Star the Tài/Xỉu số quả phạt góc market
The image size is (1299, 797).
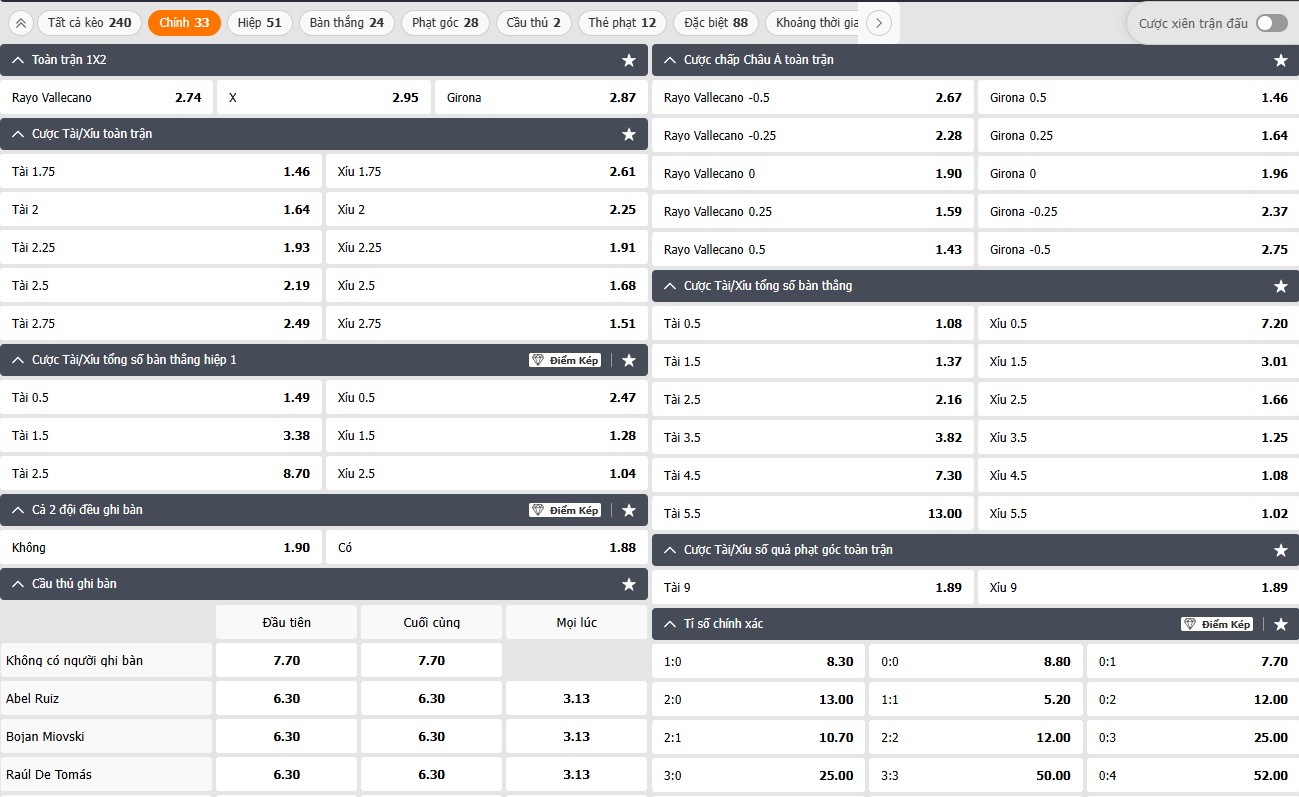(x=1281, y=550)
